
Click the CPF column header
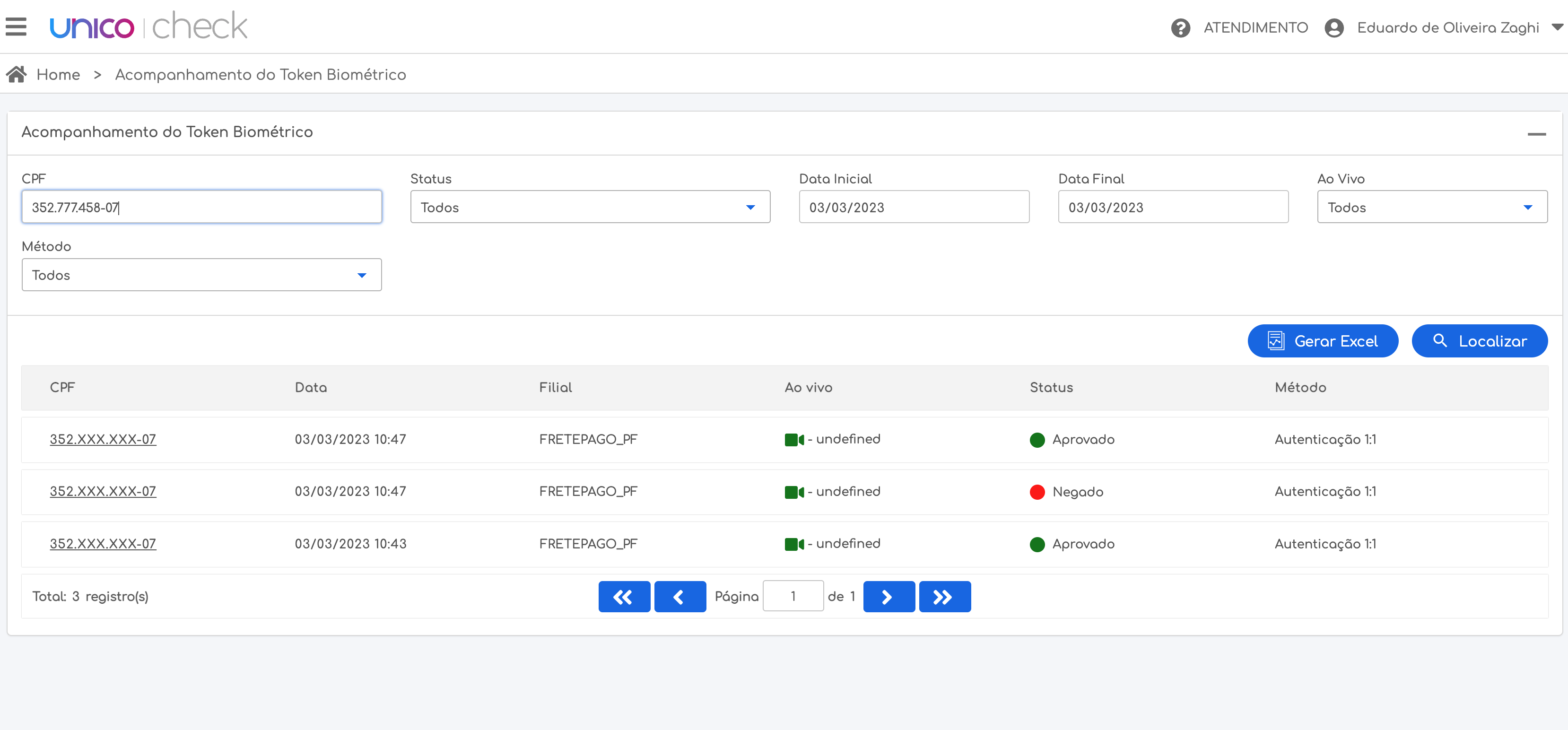click(62, 387)
